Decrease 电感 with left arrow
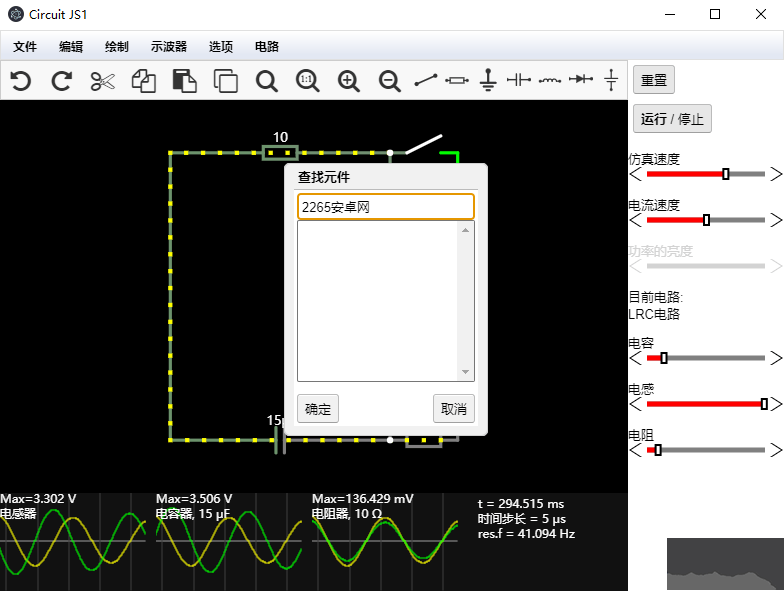The image size is (784, 591). (636, 404)
